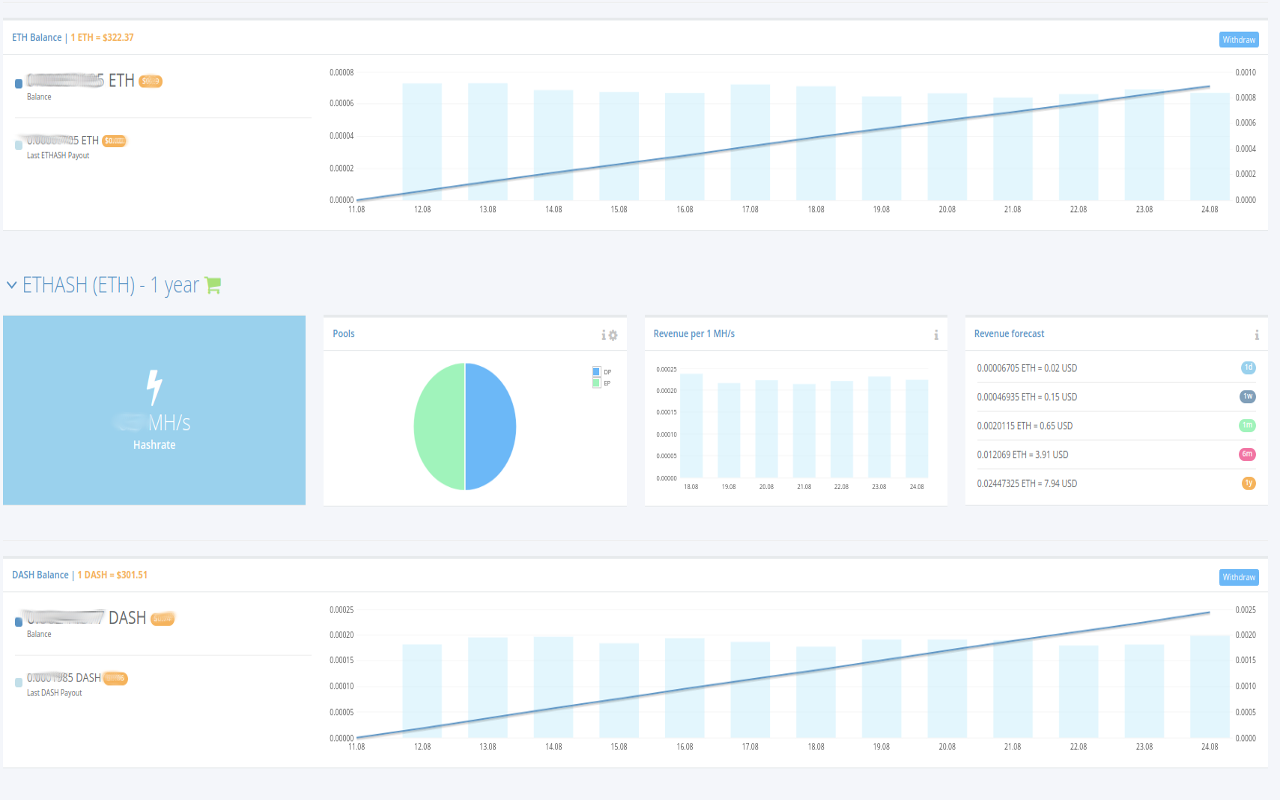Toggle the DP legend entry in Pools
This screenshot has height=800, width=1280.
click(601, 372)
